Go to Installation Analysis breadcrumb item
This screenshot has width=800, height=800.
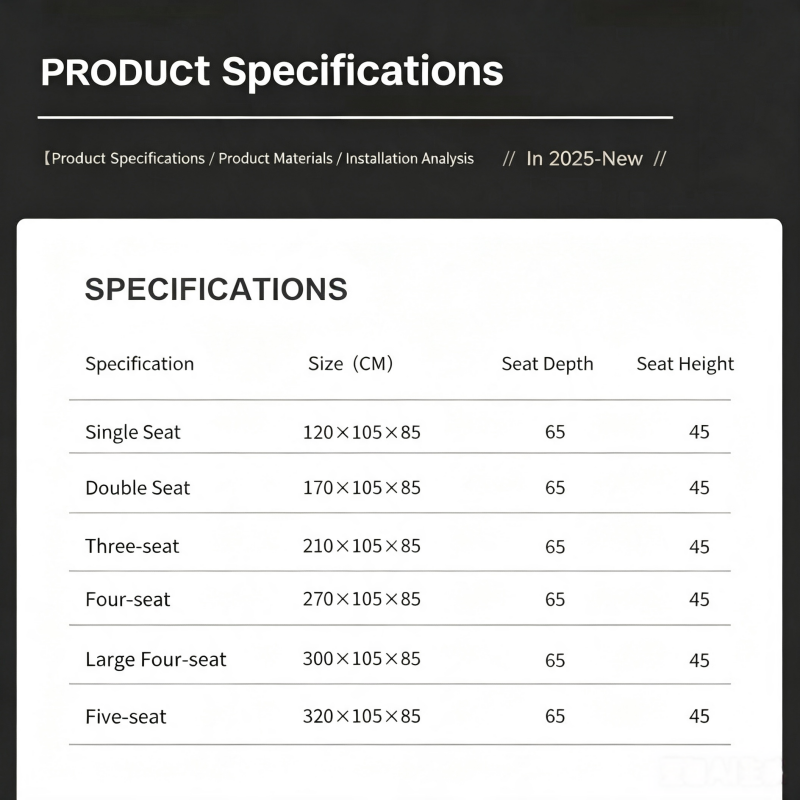point(410,159)
